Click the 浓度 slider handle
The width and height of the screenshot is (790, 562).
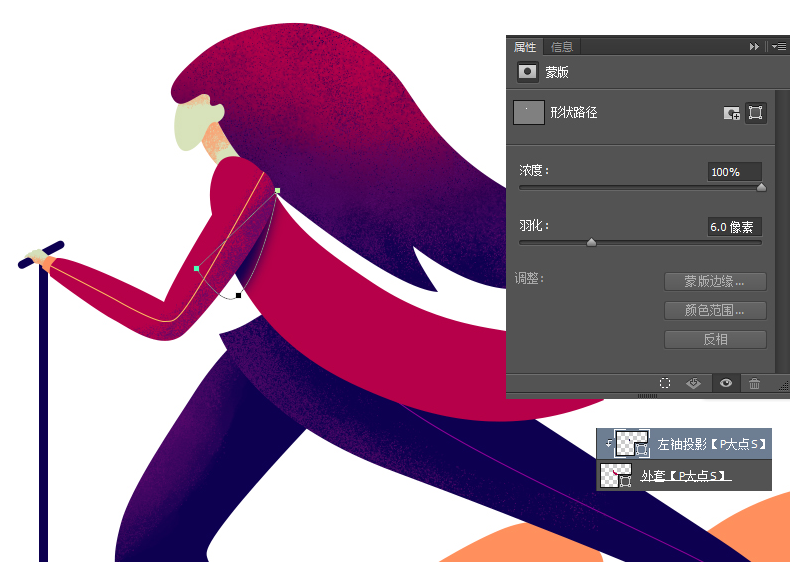(761, 187)
